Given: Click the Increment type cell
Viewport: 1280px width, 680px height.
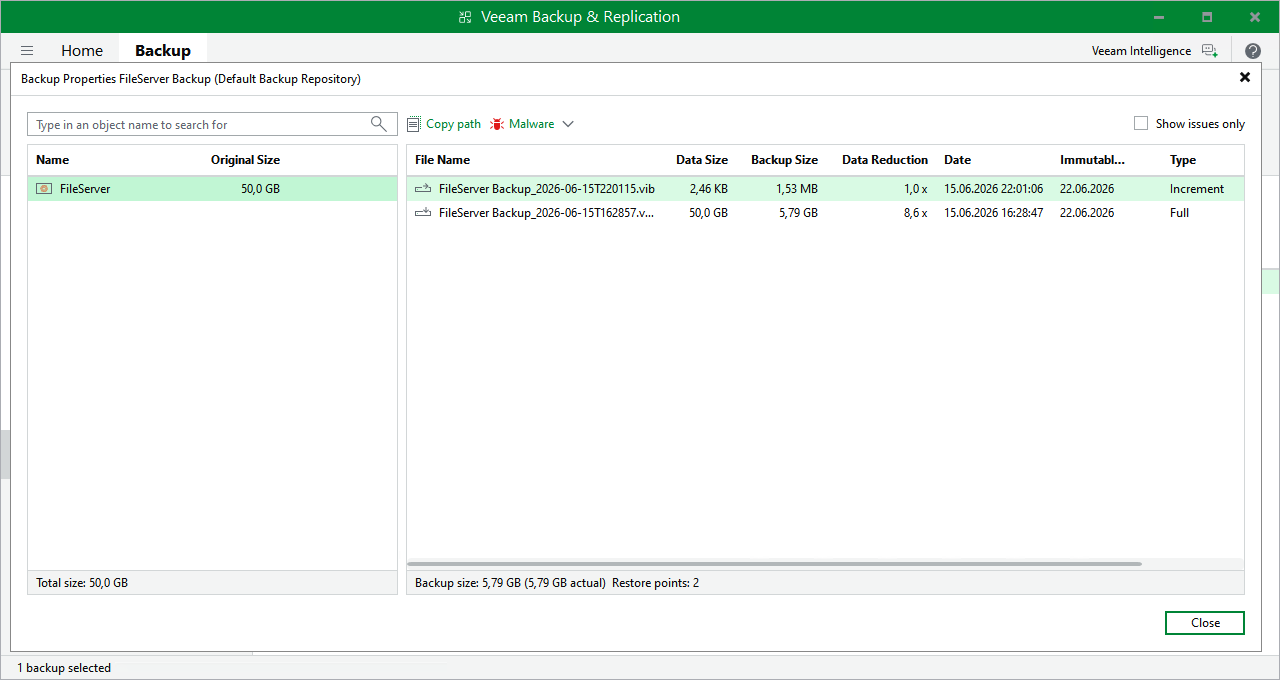Looking at the screenshot, I should (x=1197, y=188).
